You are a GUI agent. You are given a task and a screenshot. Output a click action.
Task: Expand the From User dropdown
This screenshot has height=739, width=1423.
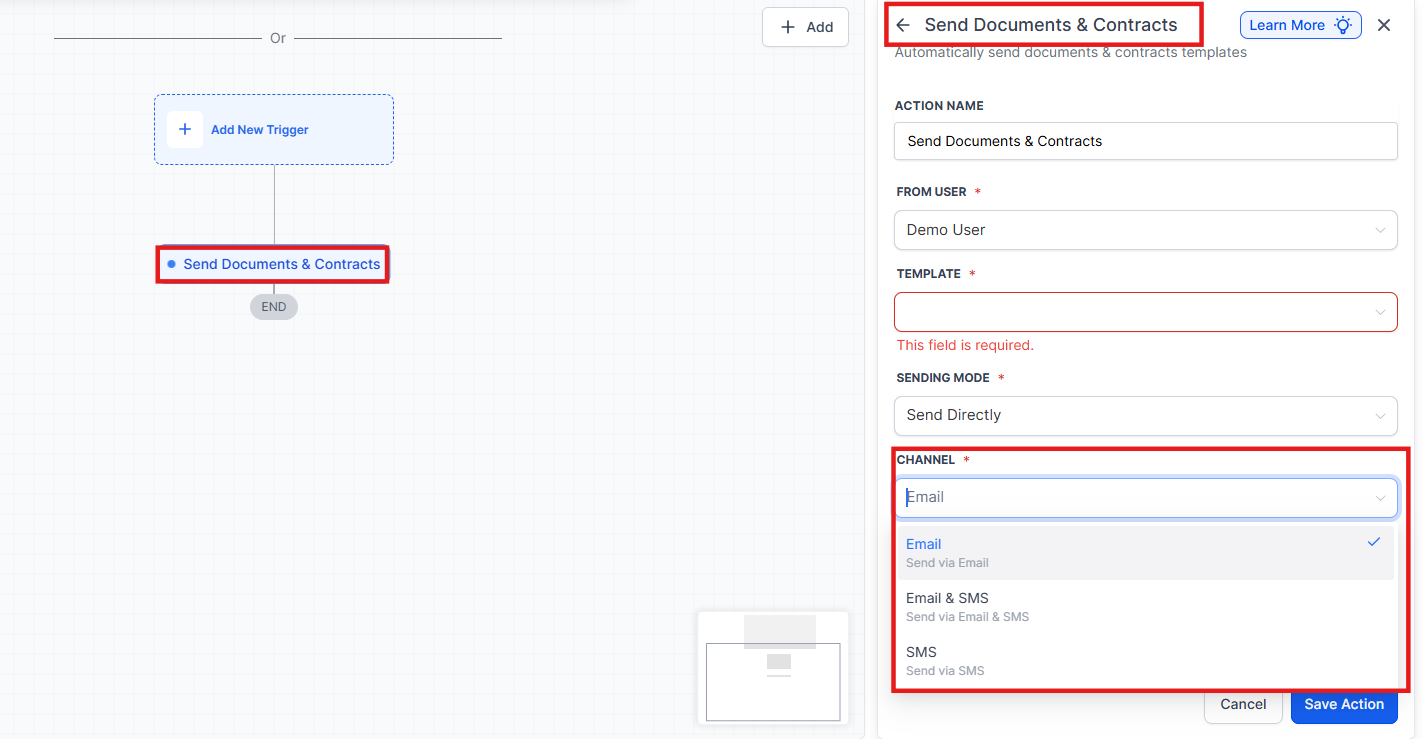point(1145,230)
